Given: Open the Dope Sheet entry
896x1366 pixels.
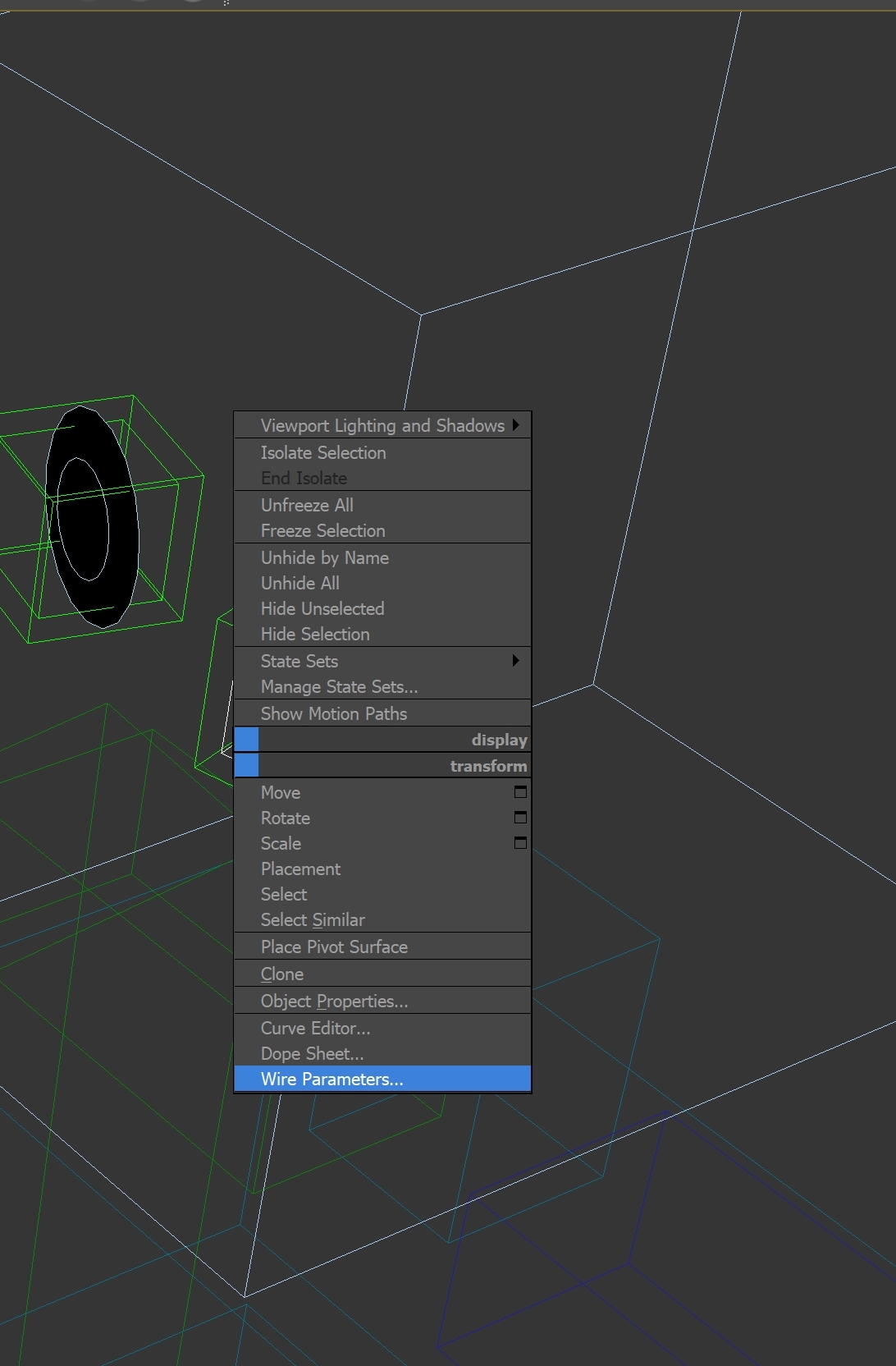Looking at the screenshot, I should pos(382,1053).
